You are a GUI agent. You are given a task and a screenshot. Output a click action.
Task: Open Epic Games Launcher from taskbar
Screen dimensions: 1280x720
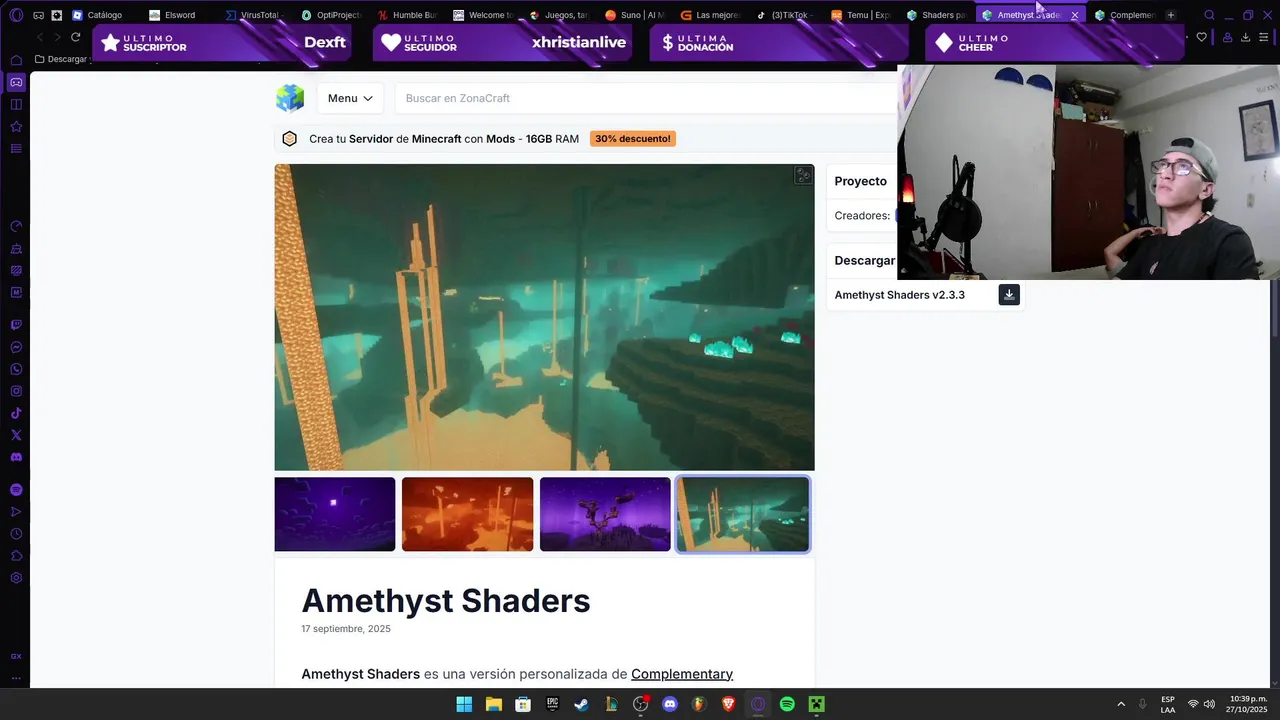(x=552, y=704)
